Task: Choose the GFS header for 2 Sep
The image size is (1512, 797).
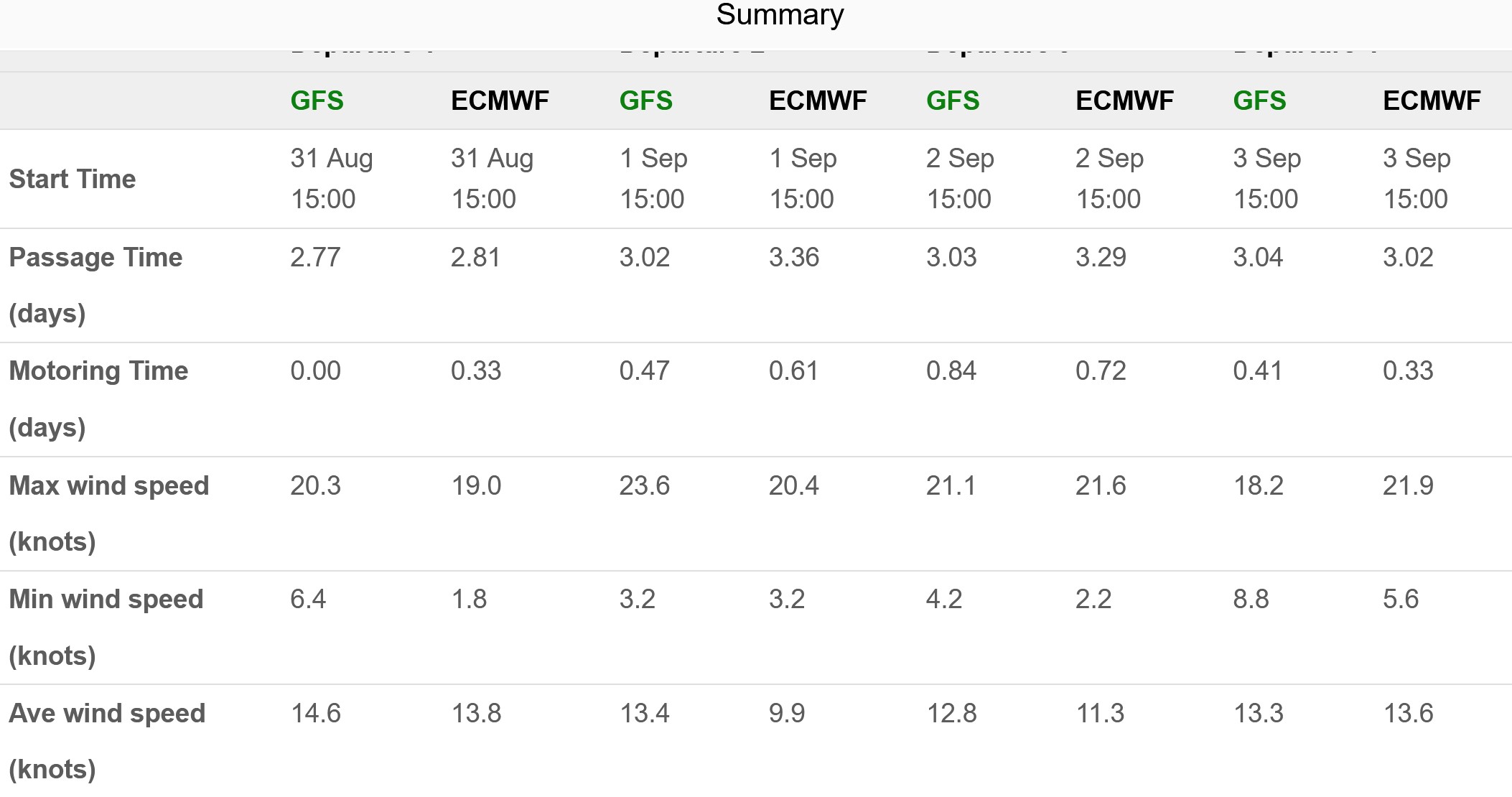Action: (953, 101)
